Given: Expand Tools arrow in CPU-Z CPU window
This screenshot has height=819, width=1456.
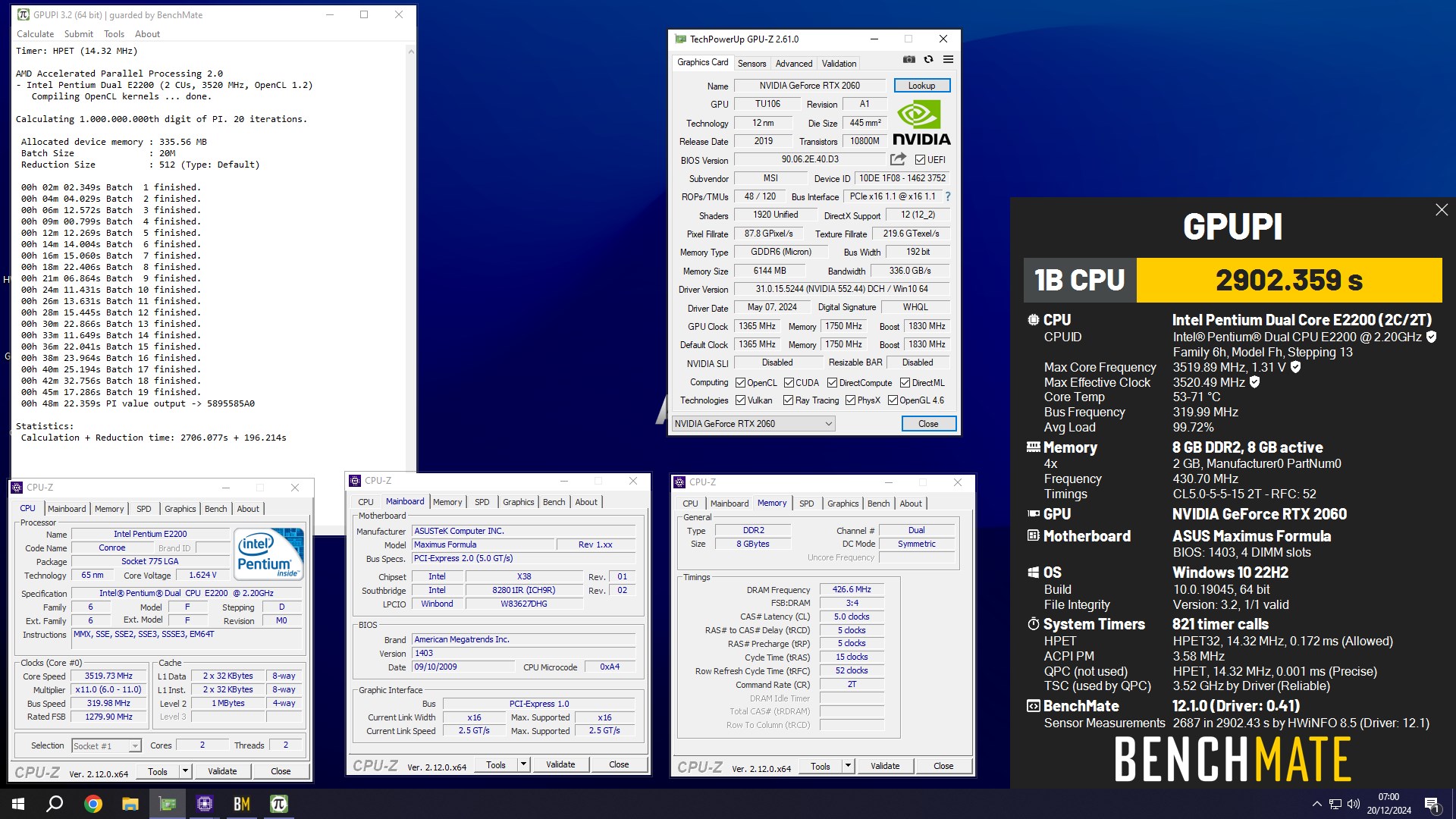Looking at the screenshot, I should point(184,771).
